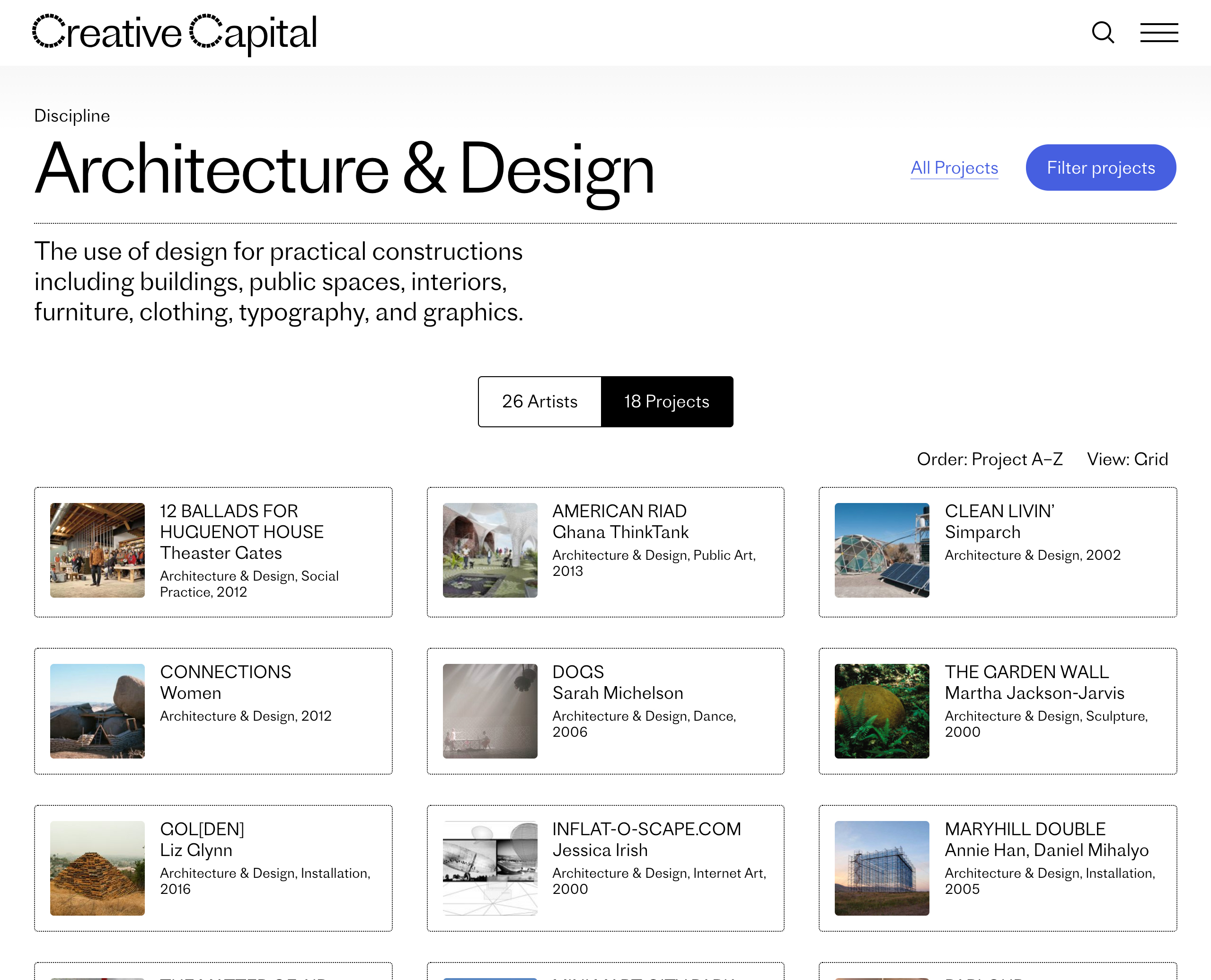Open the Clean Livin' geodesic dome thumbnail
The width and height of the screenshot is (1211, 980).
coord(881,550)
